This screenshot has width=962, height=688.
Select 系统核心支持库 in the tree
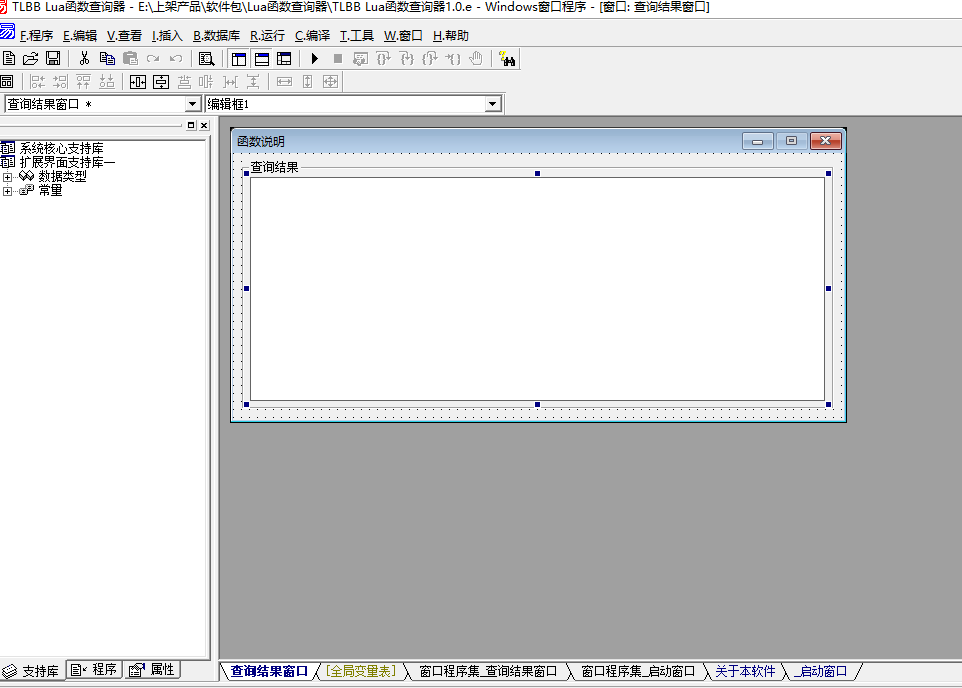pos(61,148)
